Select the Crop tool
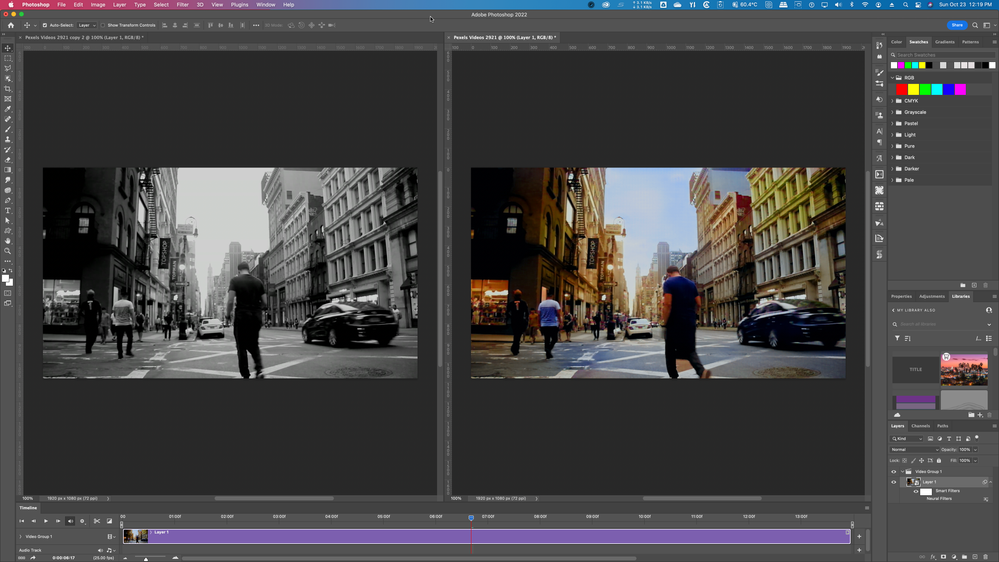Viewport: 999px width, 562px height. [8, 89]
